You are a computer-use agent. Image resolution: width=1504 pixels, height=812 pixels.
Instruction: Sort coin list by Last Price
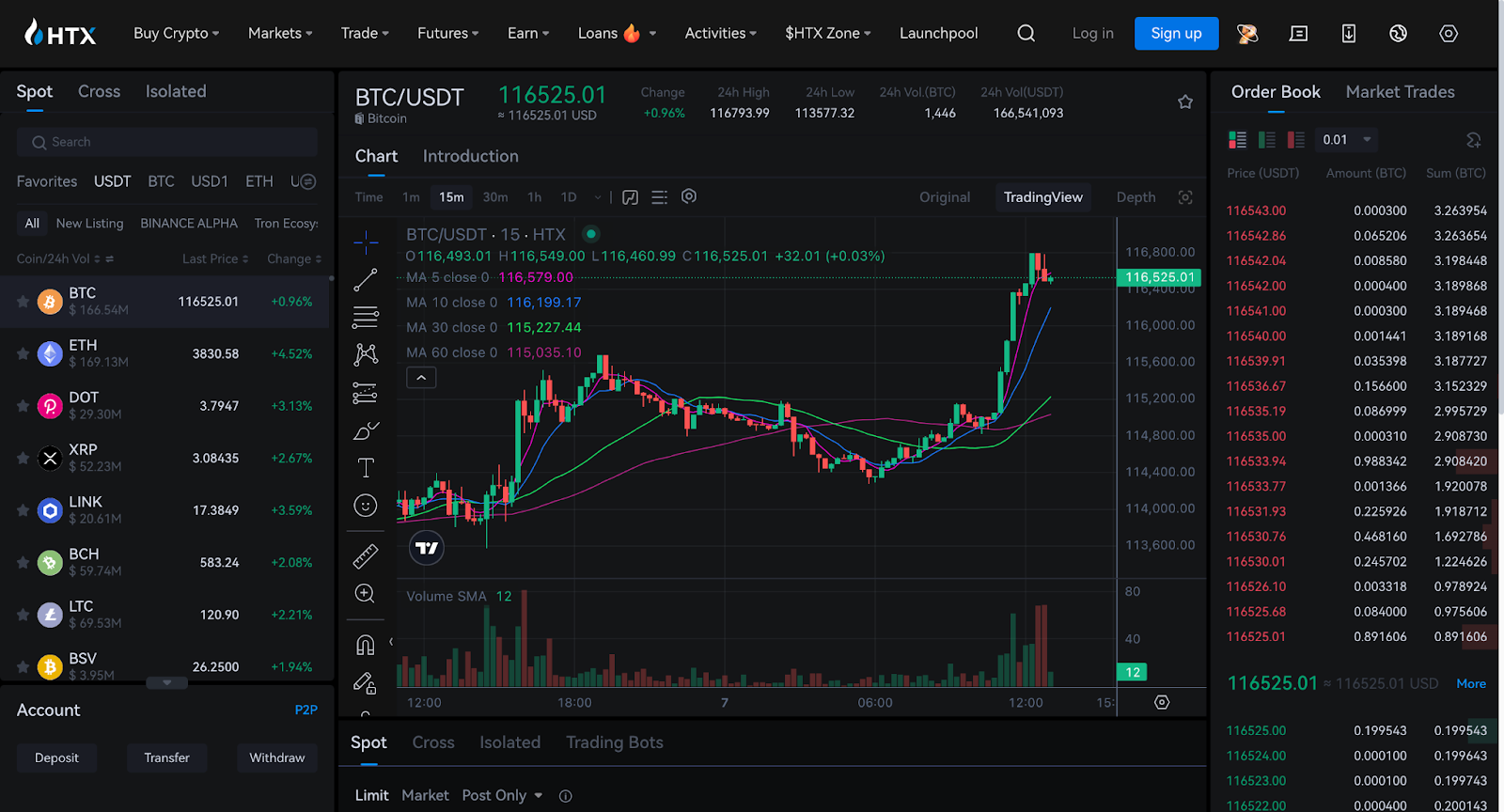pos(215,258)
